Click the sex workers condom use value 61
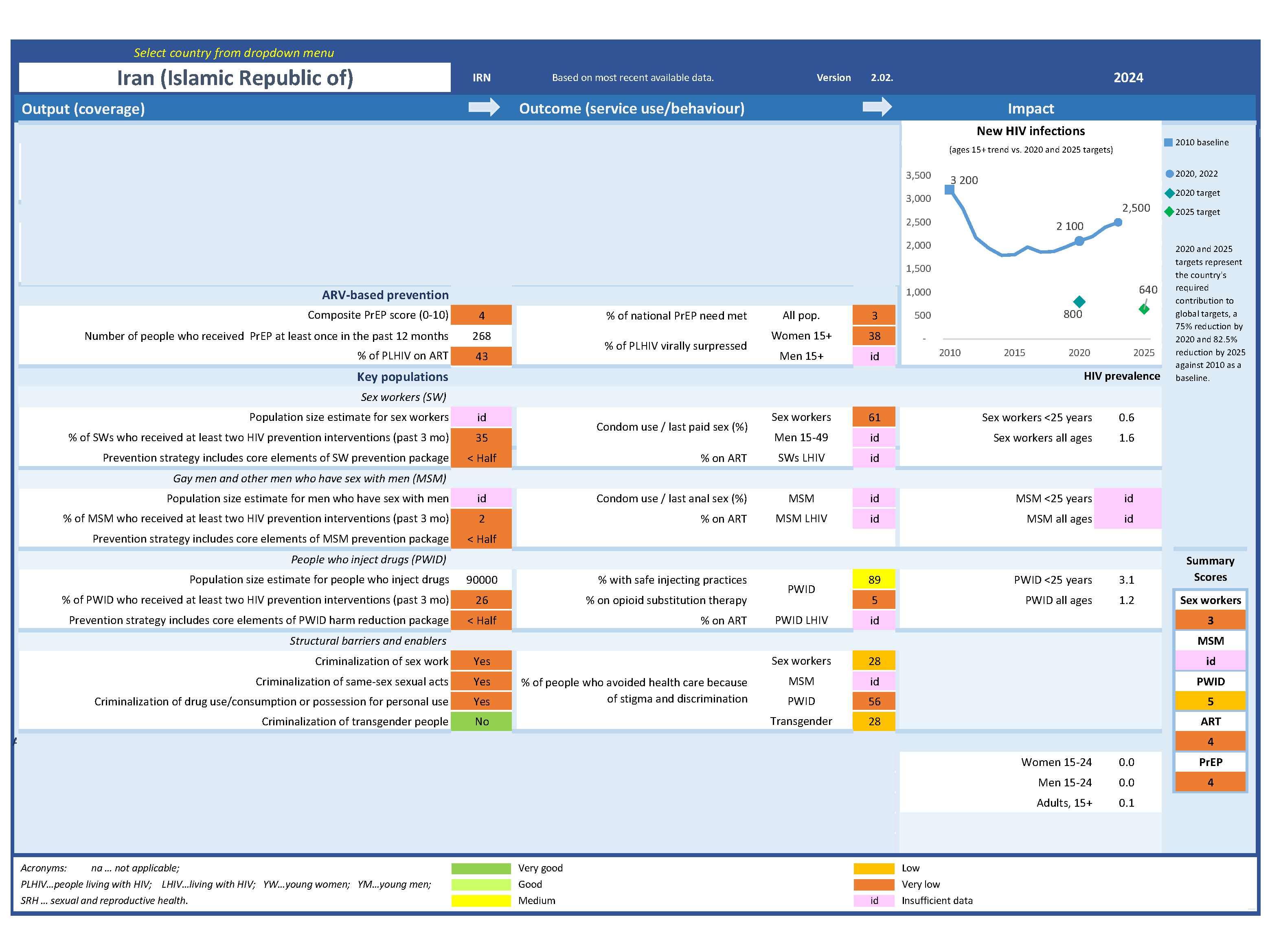 pyautogui.click(x=874, y=417)
